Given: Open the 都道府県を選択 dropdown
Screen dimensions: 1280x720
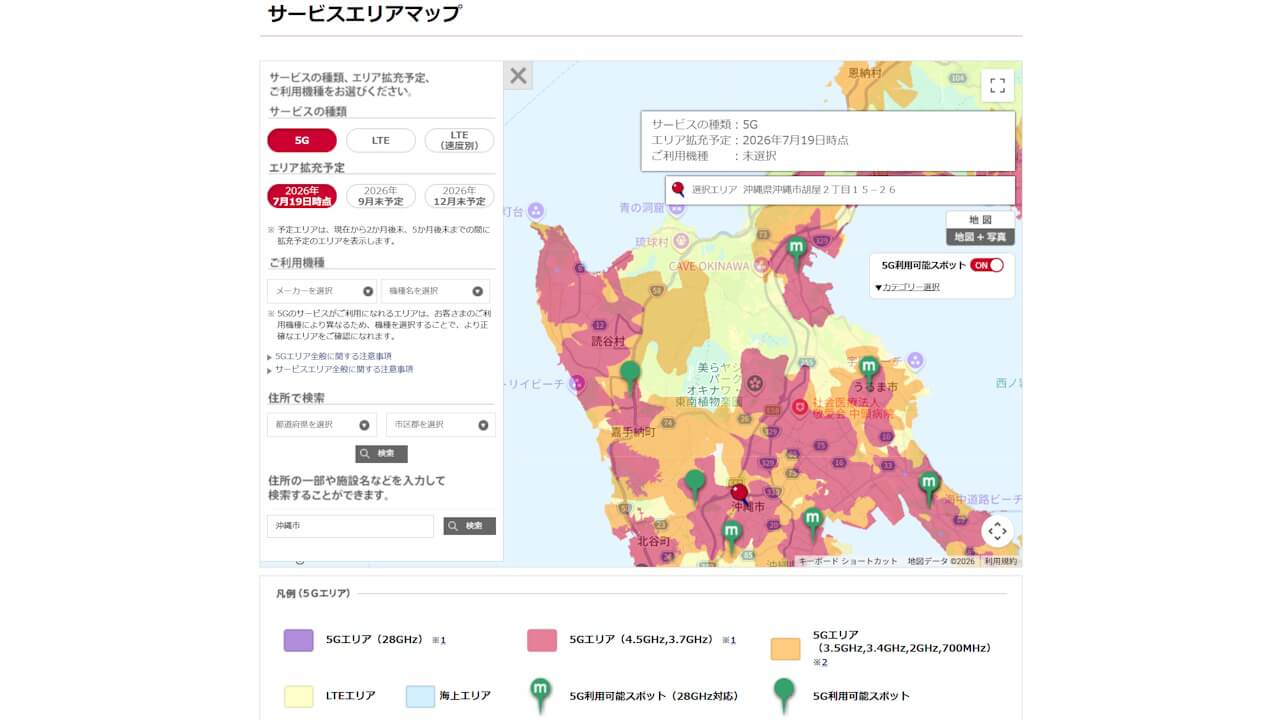Looking at the screenshot, I should coord(322,424).
